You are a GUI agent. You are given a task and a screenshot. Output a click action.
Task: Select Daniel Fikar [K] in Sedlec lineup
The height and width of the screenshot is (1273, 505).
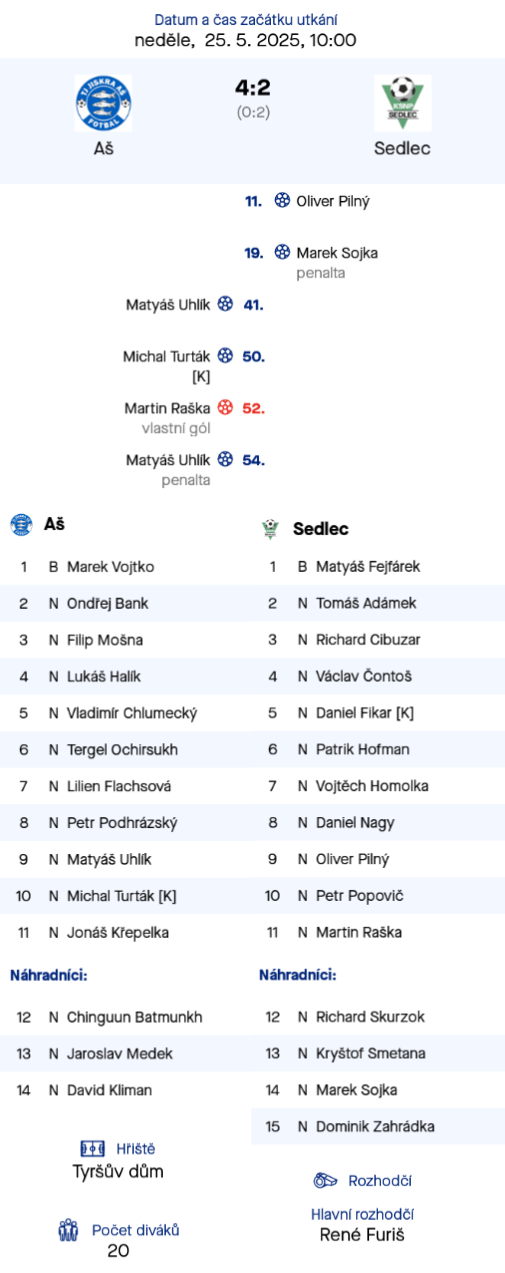click(x=365, y=713)
